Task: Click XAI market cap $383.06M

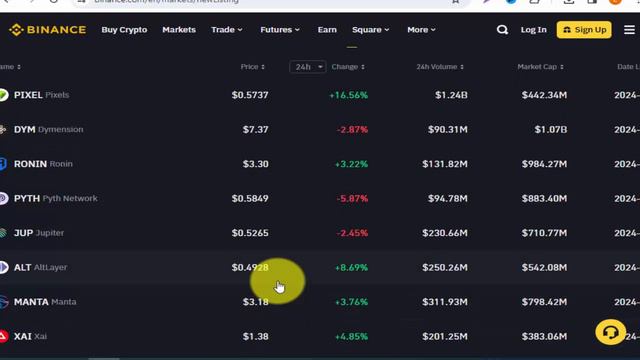Action: [x=544, y=336]
